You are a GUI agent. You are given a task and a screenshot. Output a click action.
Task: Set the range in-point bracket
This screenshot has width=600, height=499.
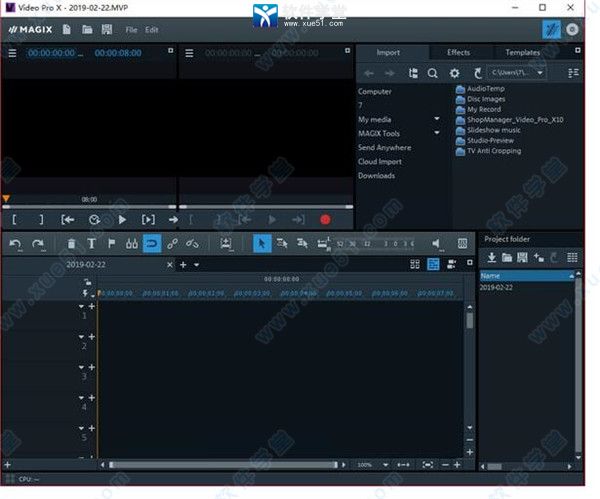point(14,220)
